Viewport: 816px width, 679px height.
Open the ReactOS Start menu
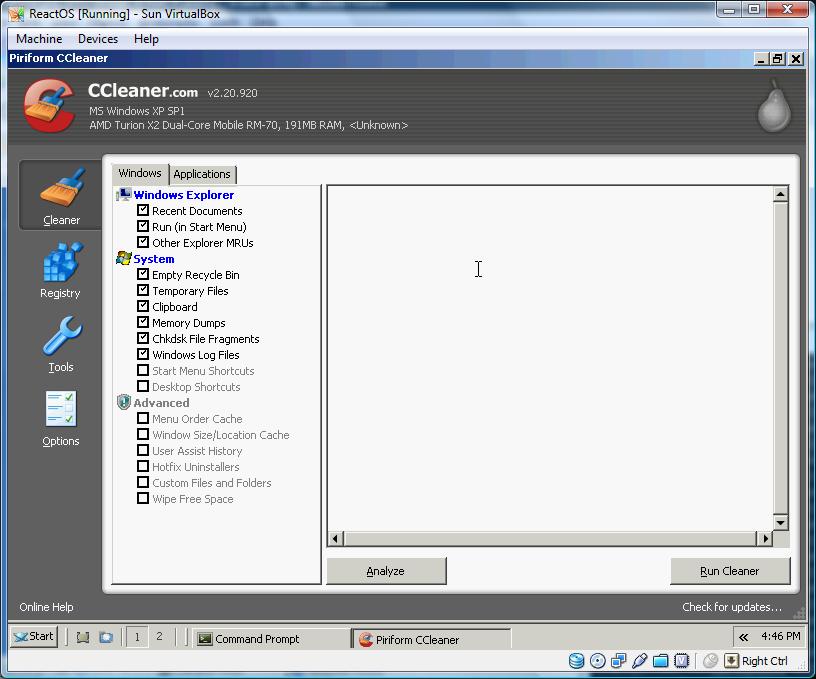click(33, 636)
